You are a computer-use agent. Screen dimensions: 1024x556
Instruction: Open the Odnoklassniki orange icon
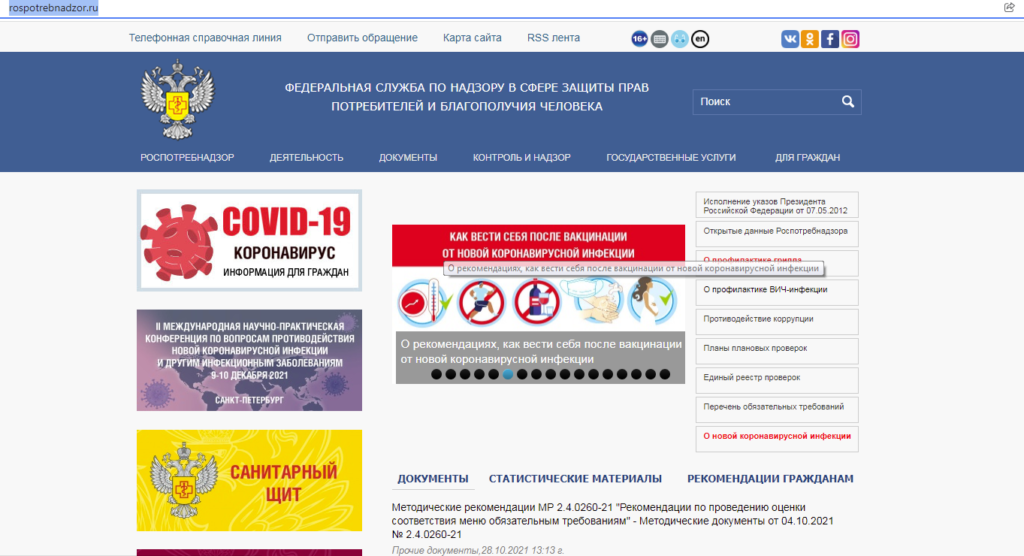tap(810, 39)
